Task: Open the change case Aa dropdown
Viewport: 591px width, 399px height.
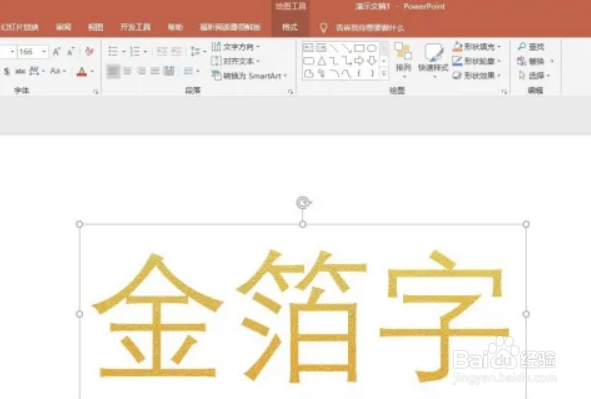Action: point(58,71)
